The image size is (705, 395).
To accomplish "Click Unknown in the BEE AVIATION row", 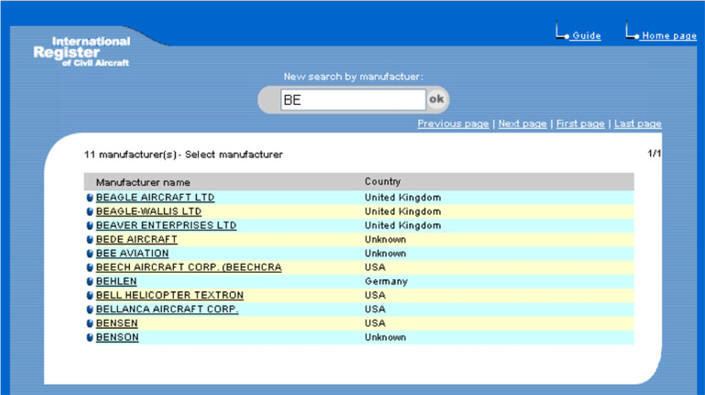I will coord(385,253).
